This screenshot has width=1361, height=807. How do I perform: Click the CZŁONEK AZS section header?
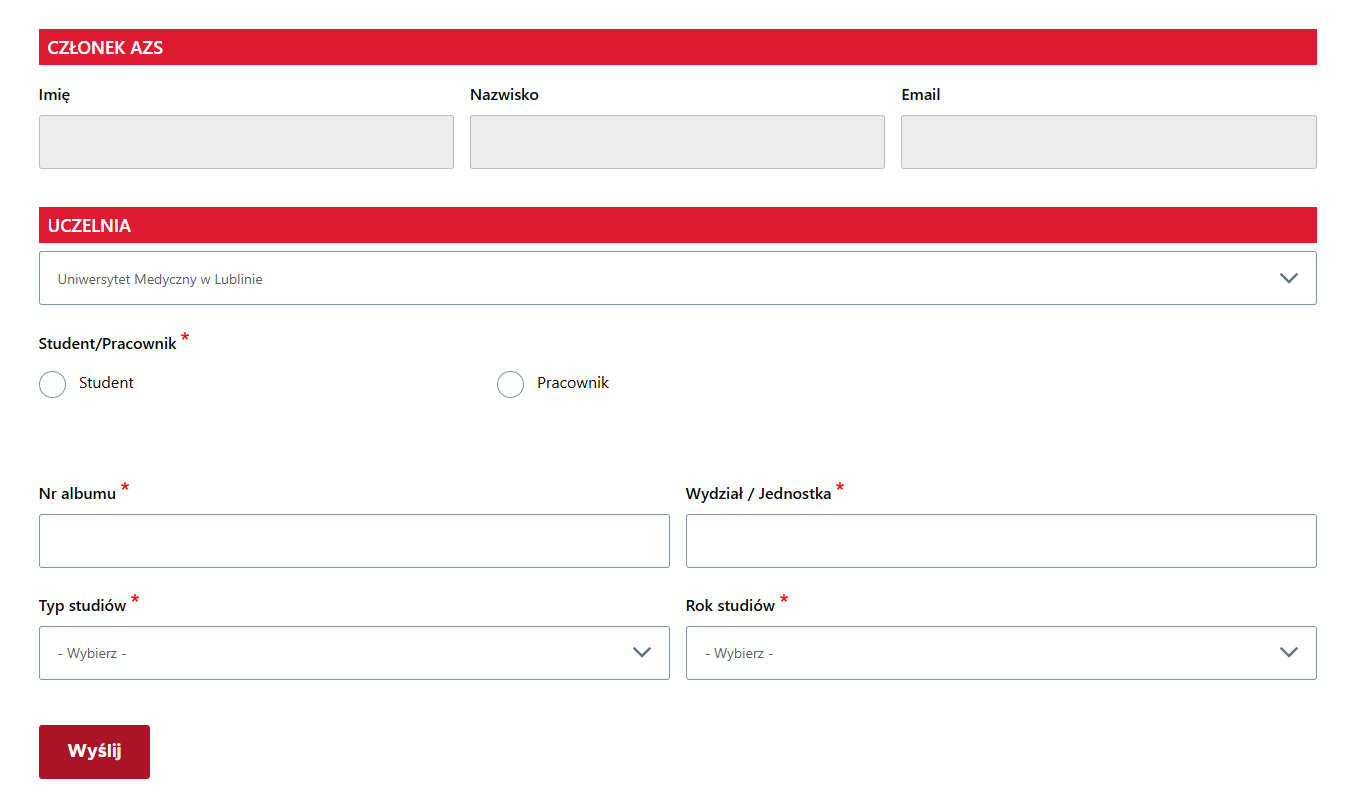point(678,47)
